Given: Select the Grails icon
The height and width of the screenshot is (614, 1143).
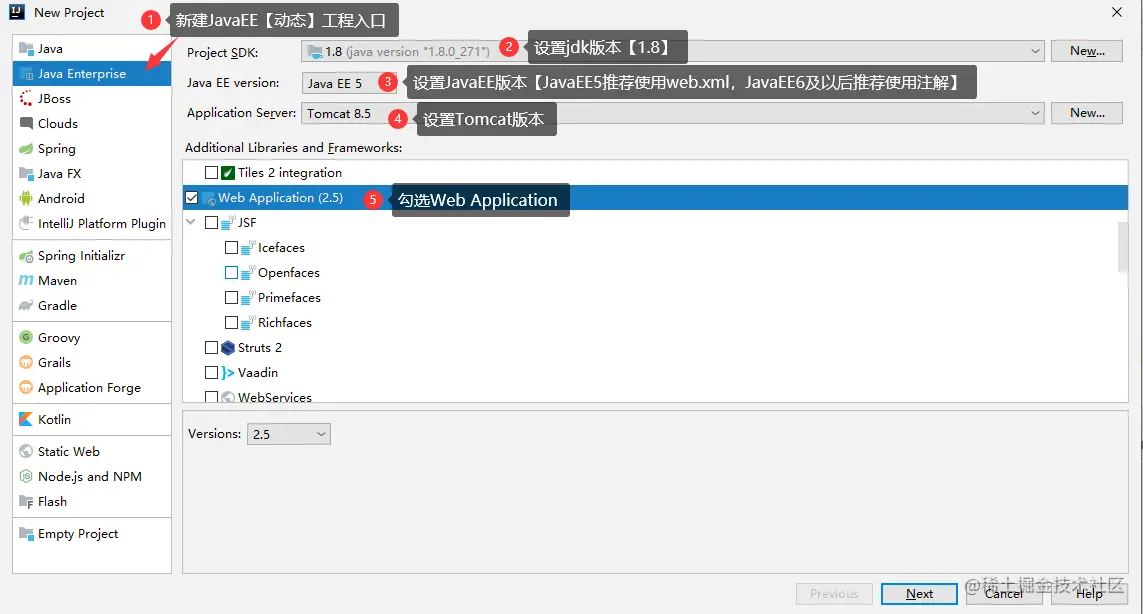Looking at the screenshot, I should [26, 362].
